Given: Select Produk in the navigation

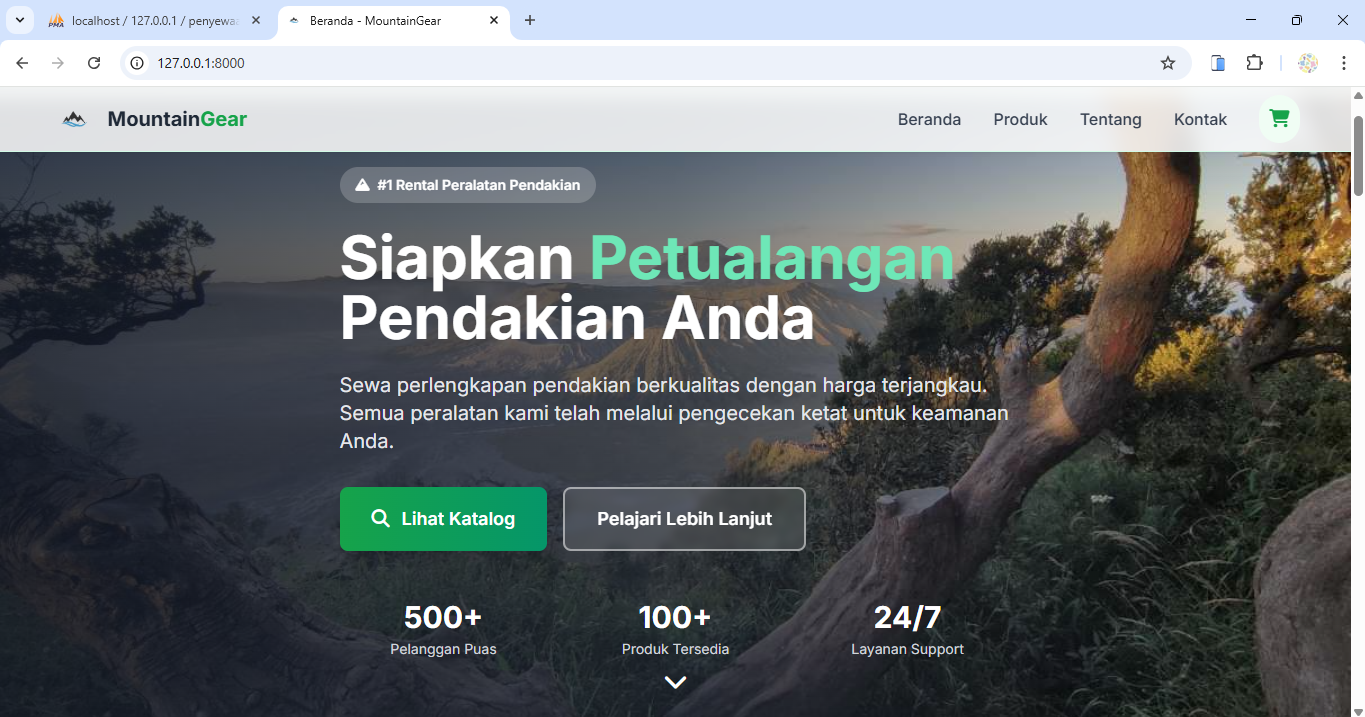Looking at the screenshot, I should click(x=1019, y=119).
